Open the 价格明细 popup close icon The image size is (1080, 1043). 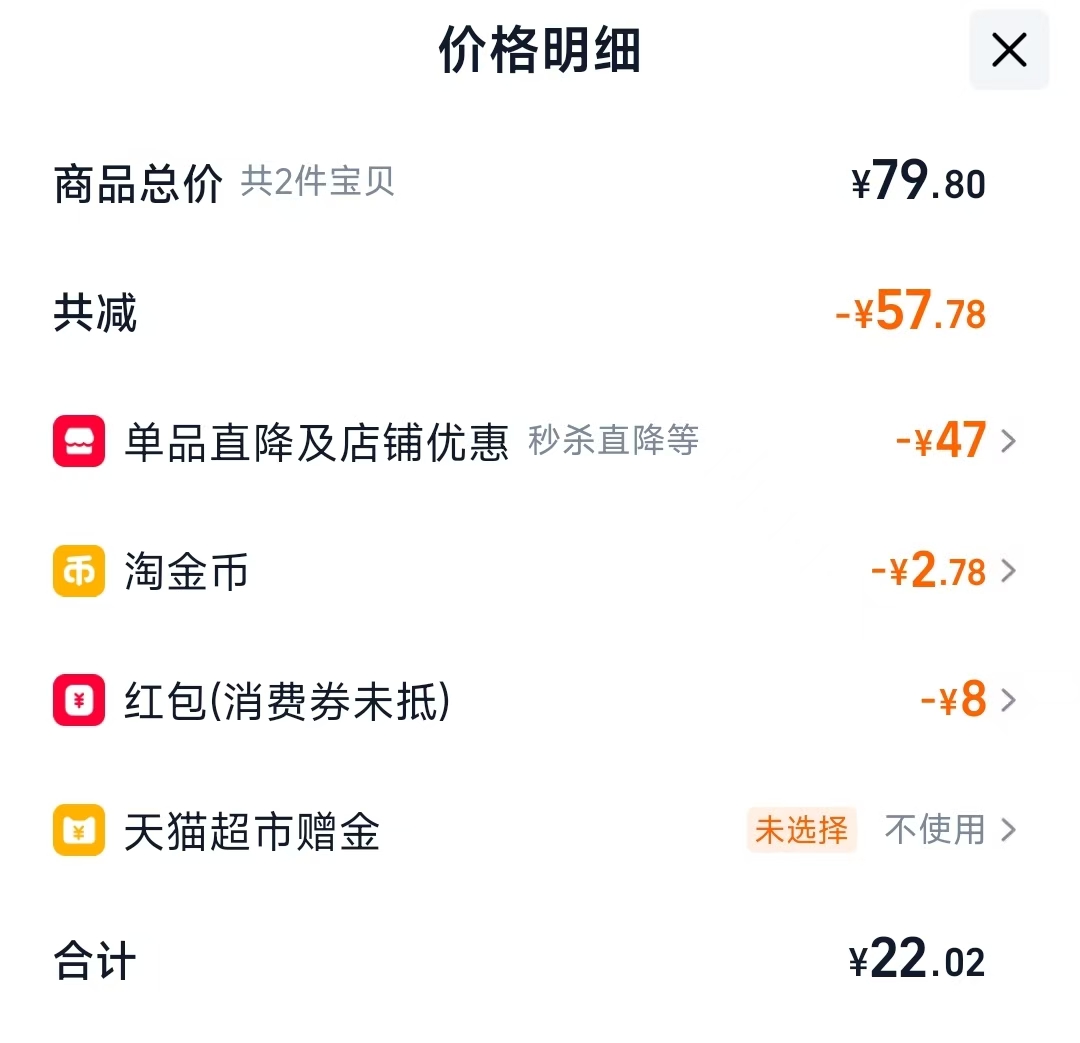point(1008,50)
